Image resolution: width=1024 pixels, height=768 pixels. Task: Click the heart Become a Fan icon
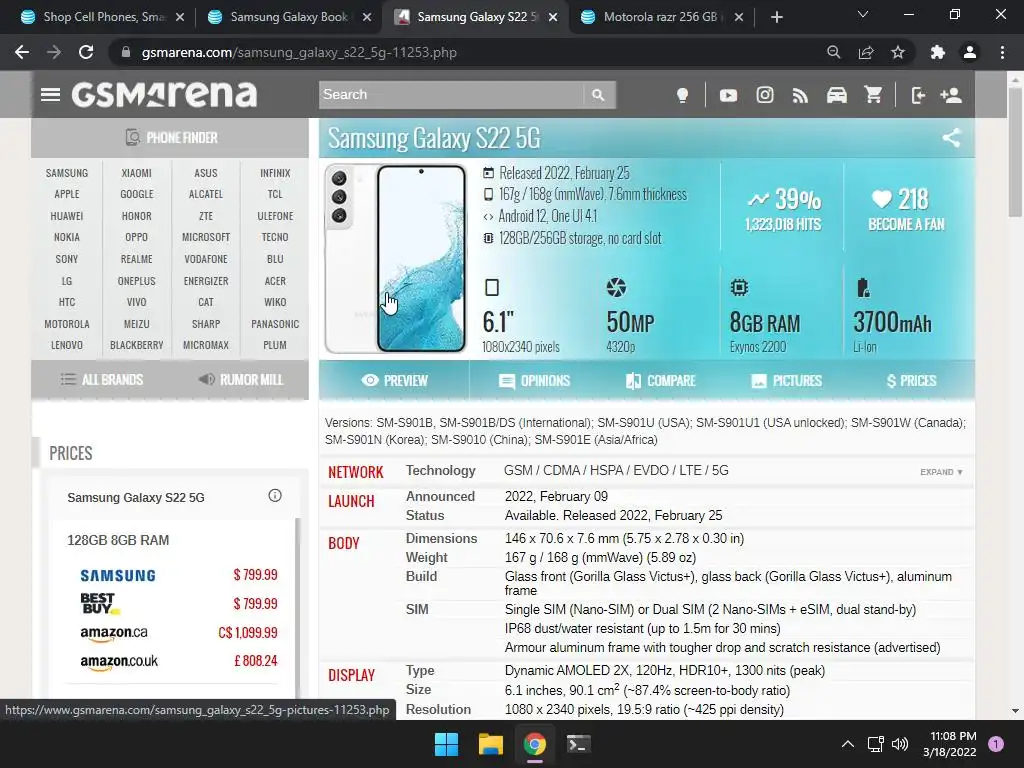coord(882,199)
